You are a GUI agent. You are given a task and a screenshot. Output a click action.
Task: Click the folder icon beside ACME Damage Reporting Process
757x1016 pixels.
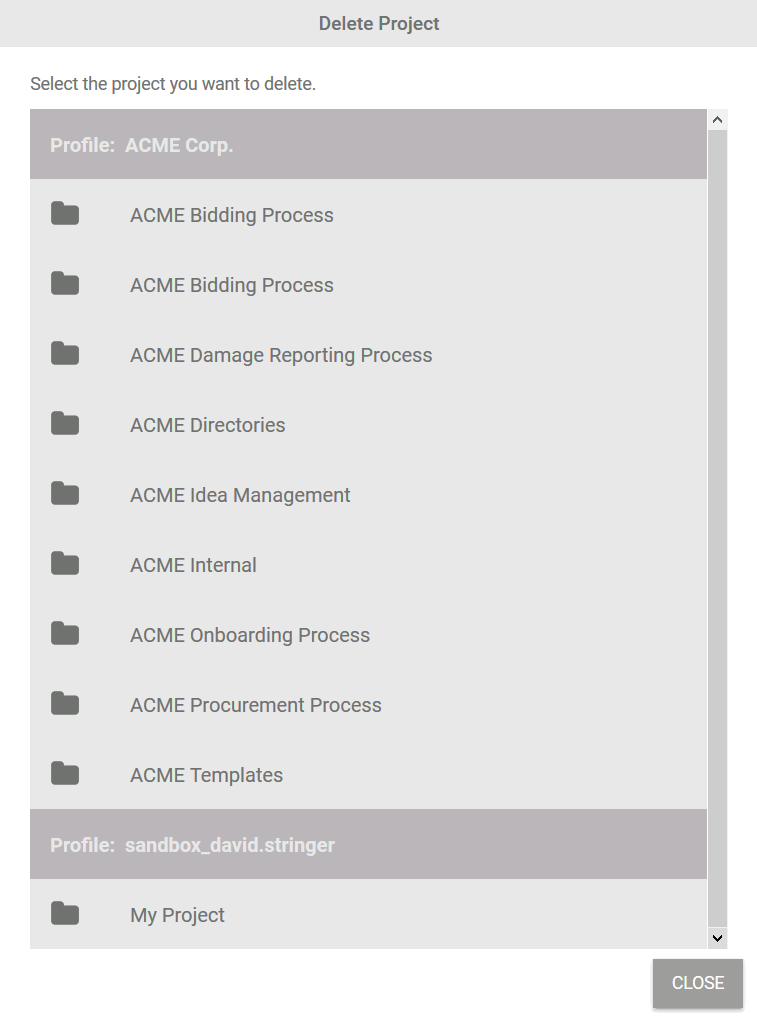coord(65,354)
